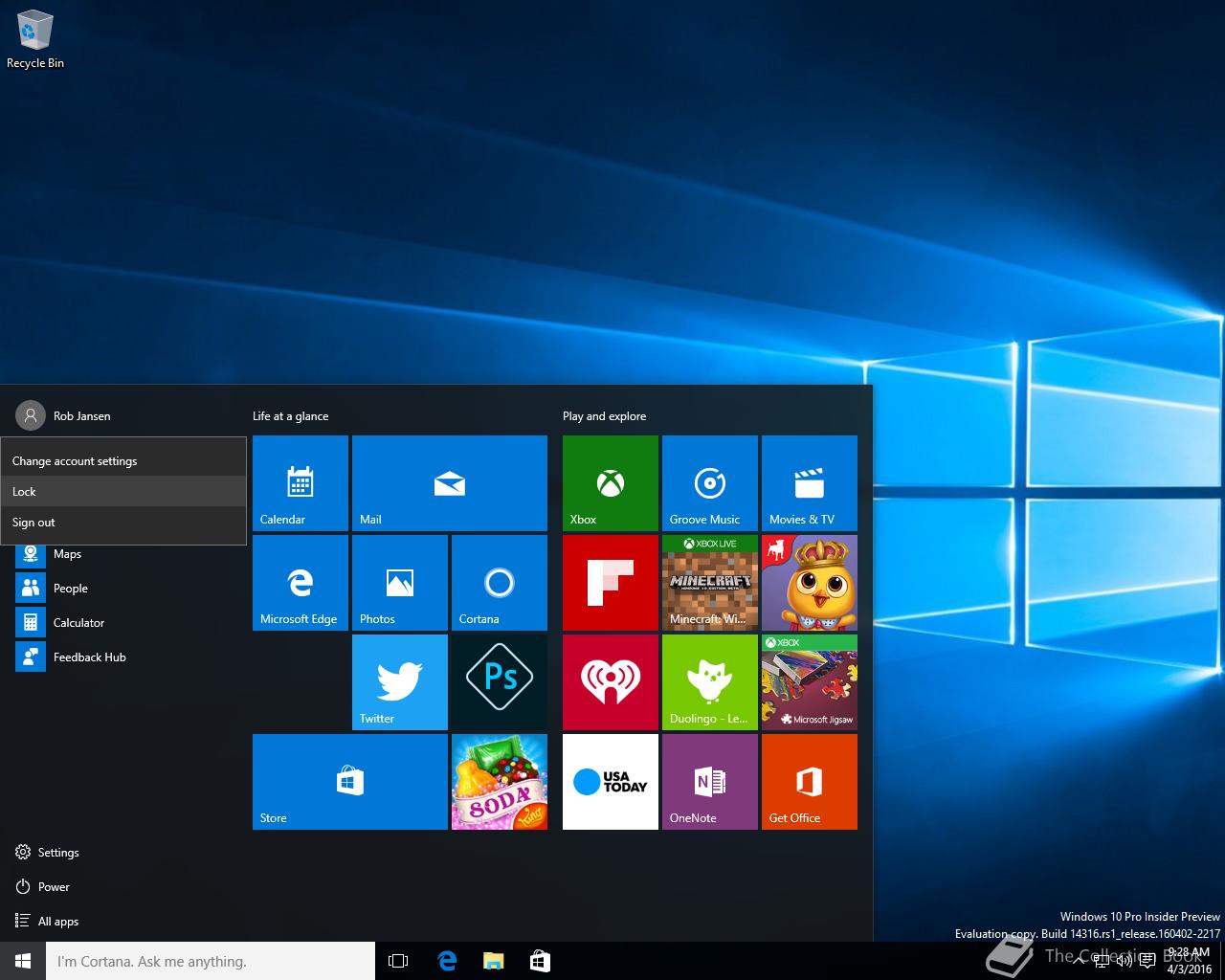
Task: Launch the Flipboard tile
Action: pyautogui.click(x=611, y=583)
